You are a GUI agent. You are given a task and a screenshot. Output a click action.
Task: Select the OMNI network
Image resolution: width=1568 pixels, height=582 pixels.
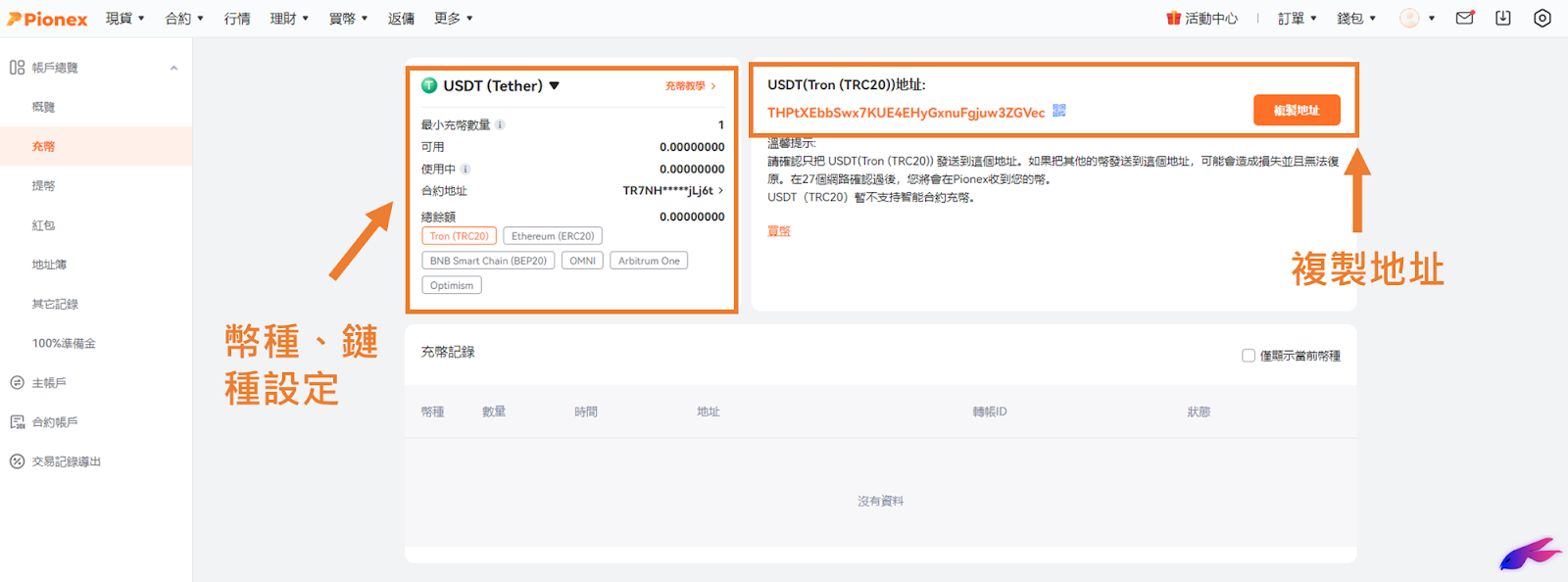582,261
